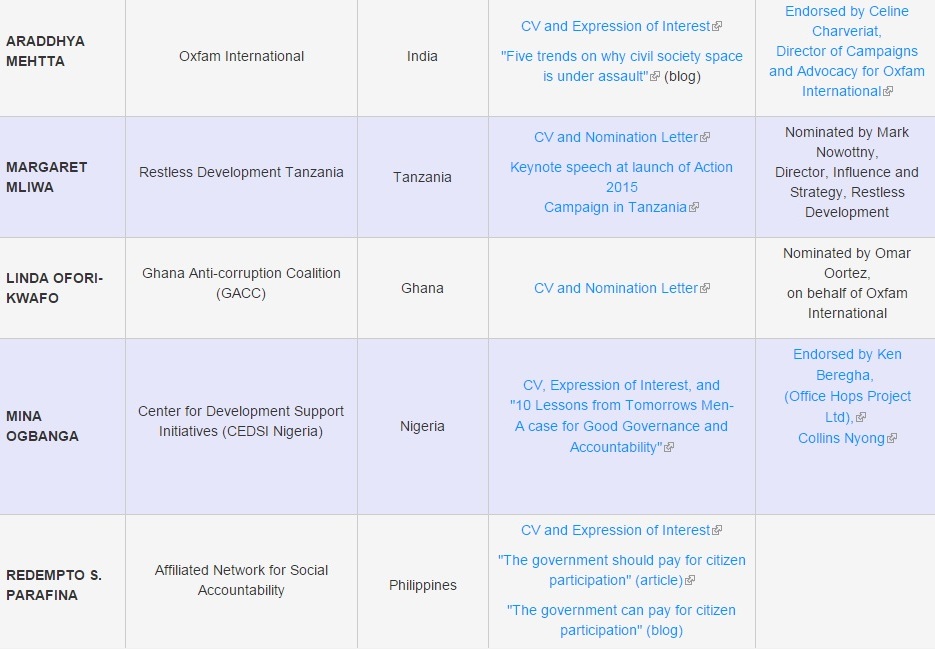
Task: Click external link icon after Araddhya Mehtta's CV link
Action: 717,27
